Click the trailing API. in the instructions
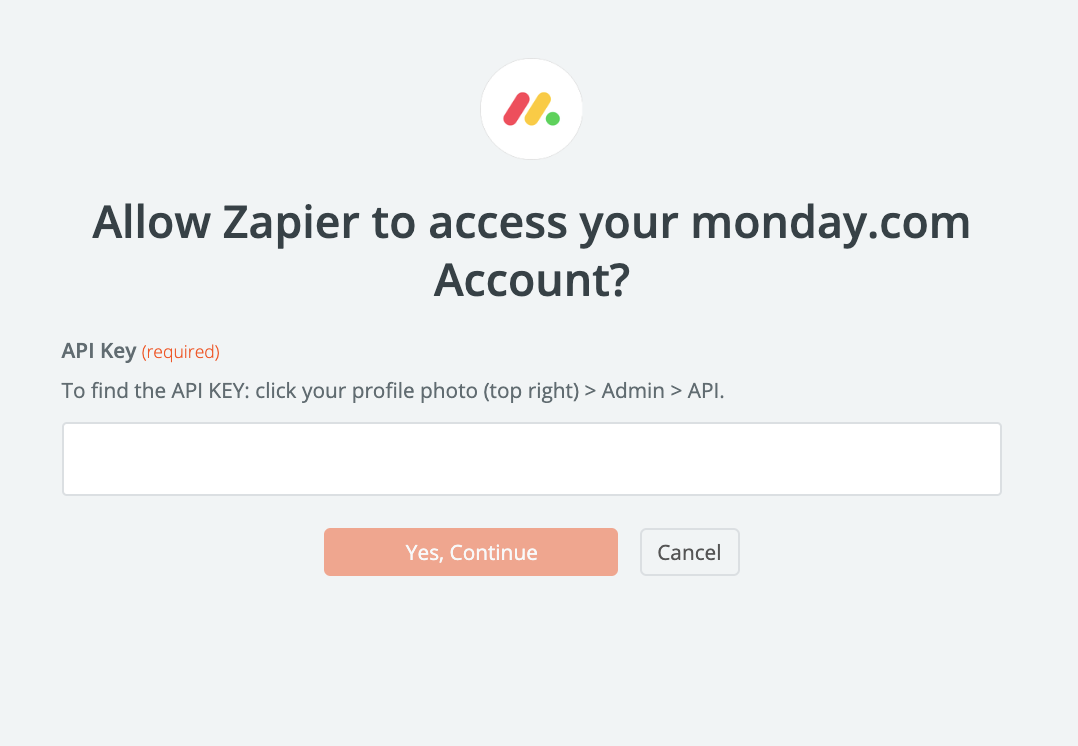1078x746 pixels. [704, 390]
